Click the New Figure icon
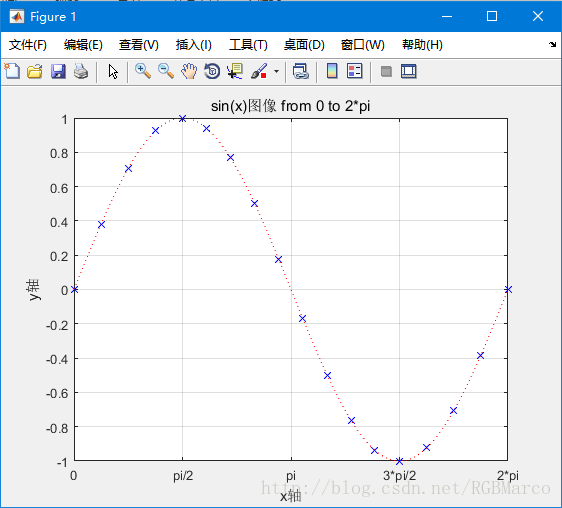The width and height of the screenshot is (562, 508). [12, 71]
